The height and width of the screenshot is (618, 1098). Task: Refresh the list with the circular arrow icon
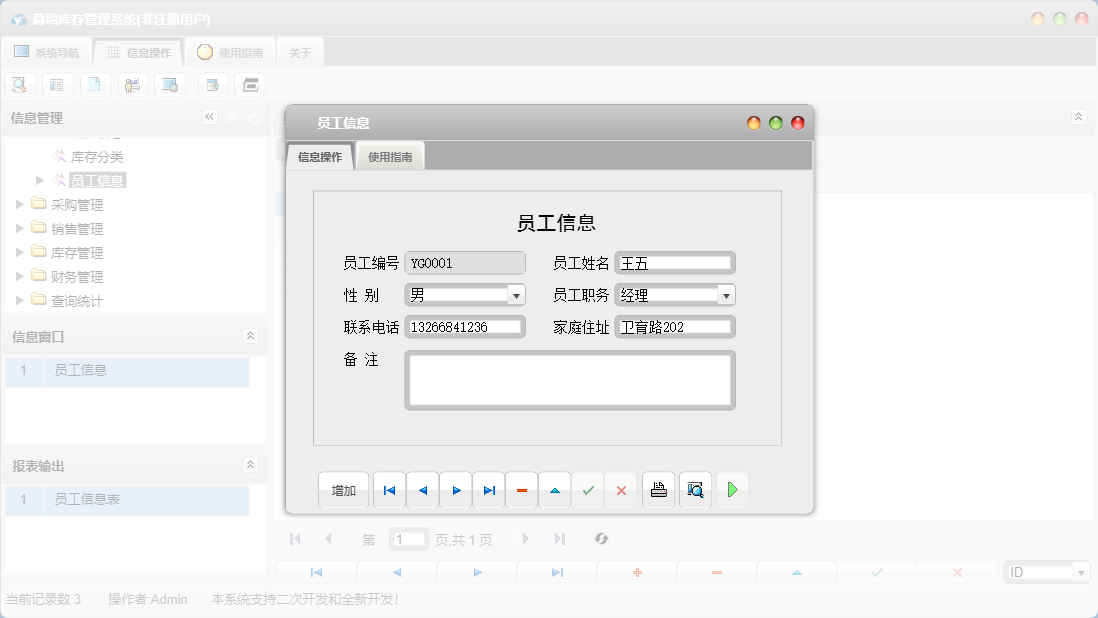(x=601, y=539)
